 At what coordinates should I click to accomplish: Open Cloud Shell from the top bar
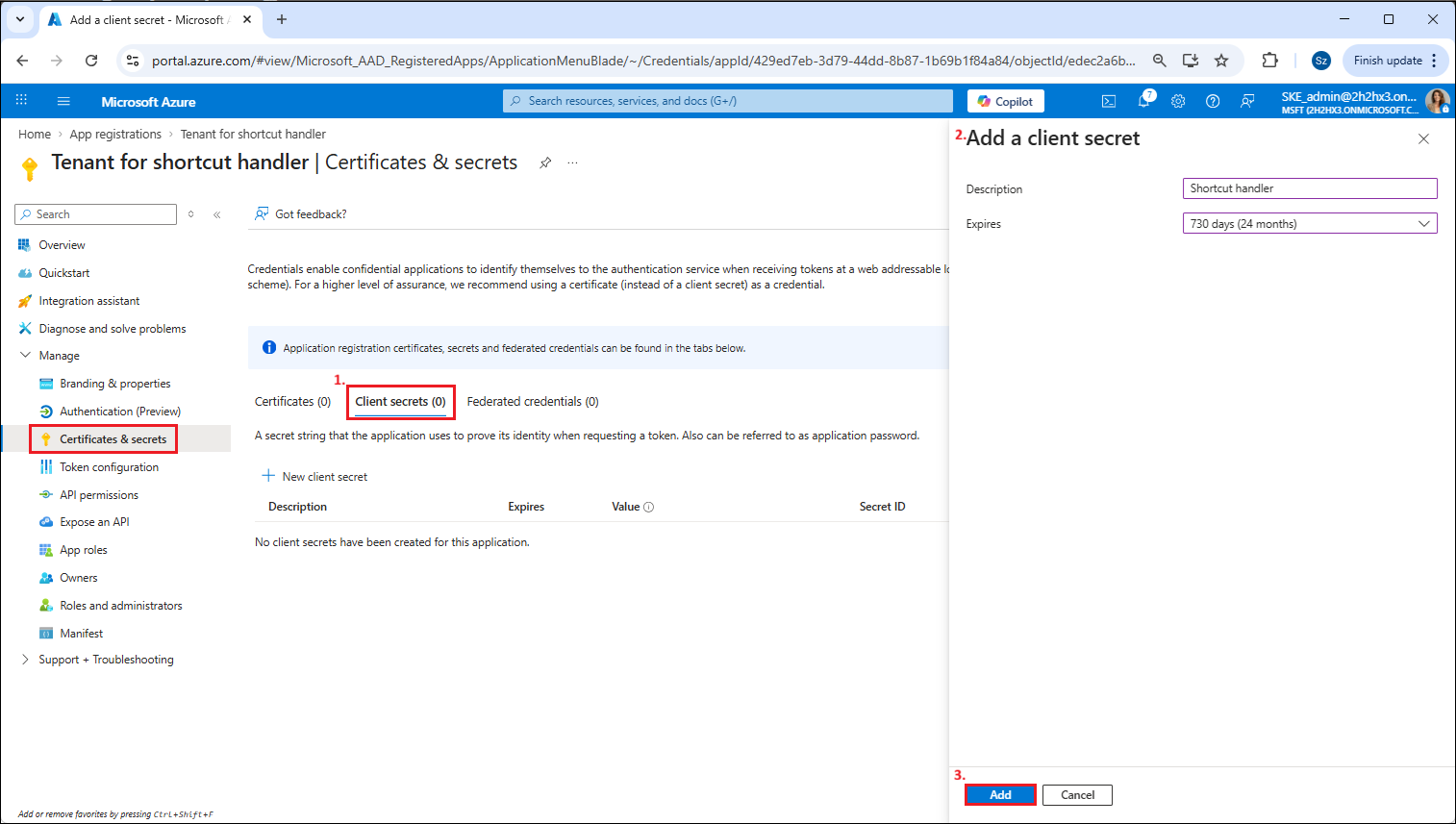tap(1109, 101)
